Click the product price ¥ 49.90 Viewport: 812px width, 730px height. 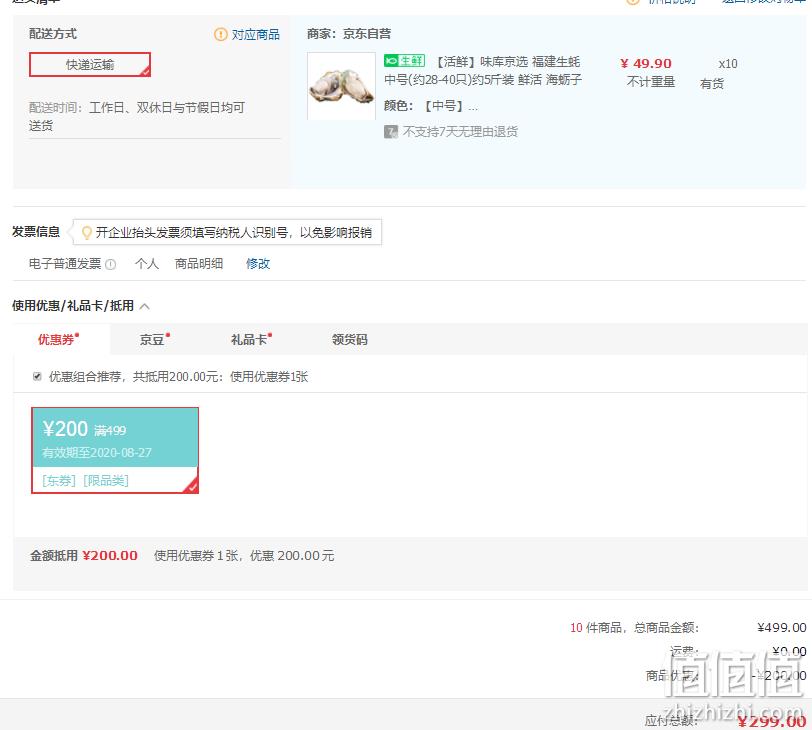click(646, 64)
